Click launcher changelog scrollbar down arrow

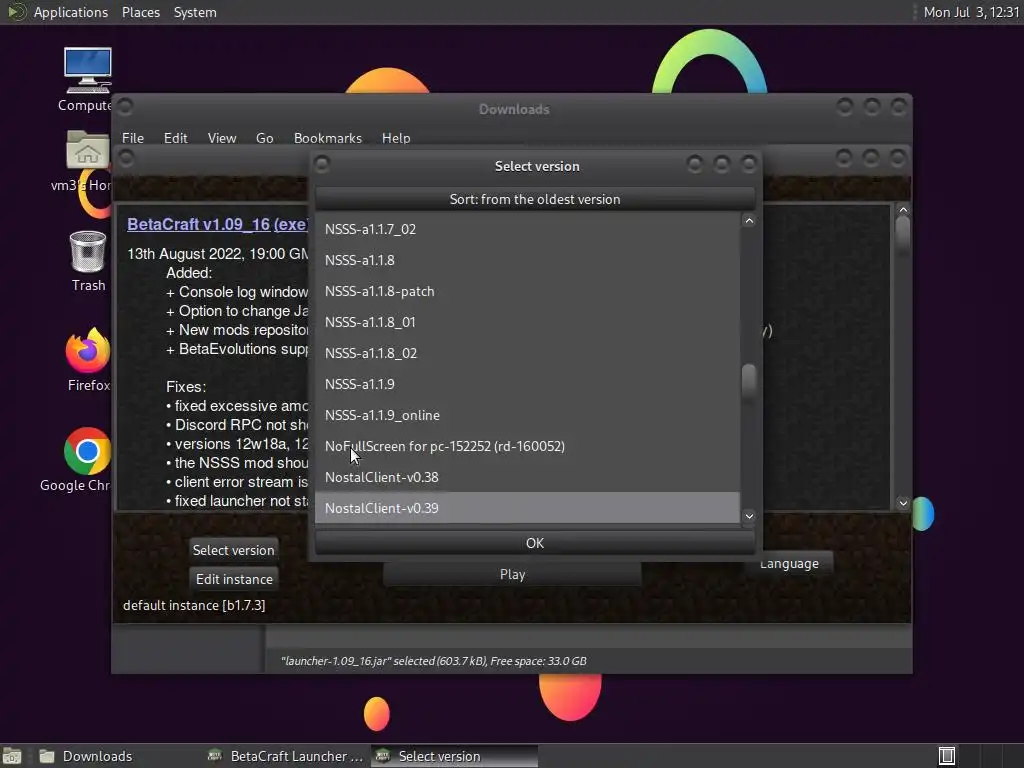tap(903, 503)
